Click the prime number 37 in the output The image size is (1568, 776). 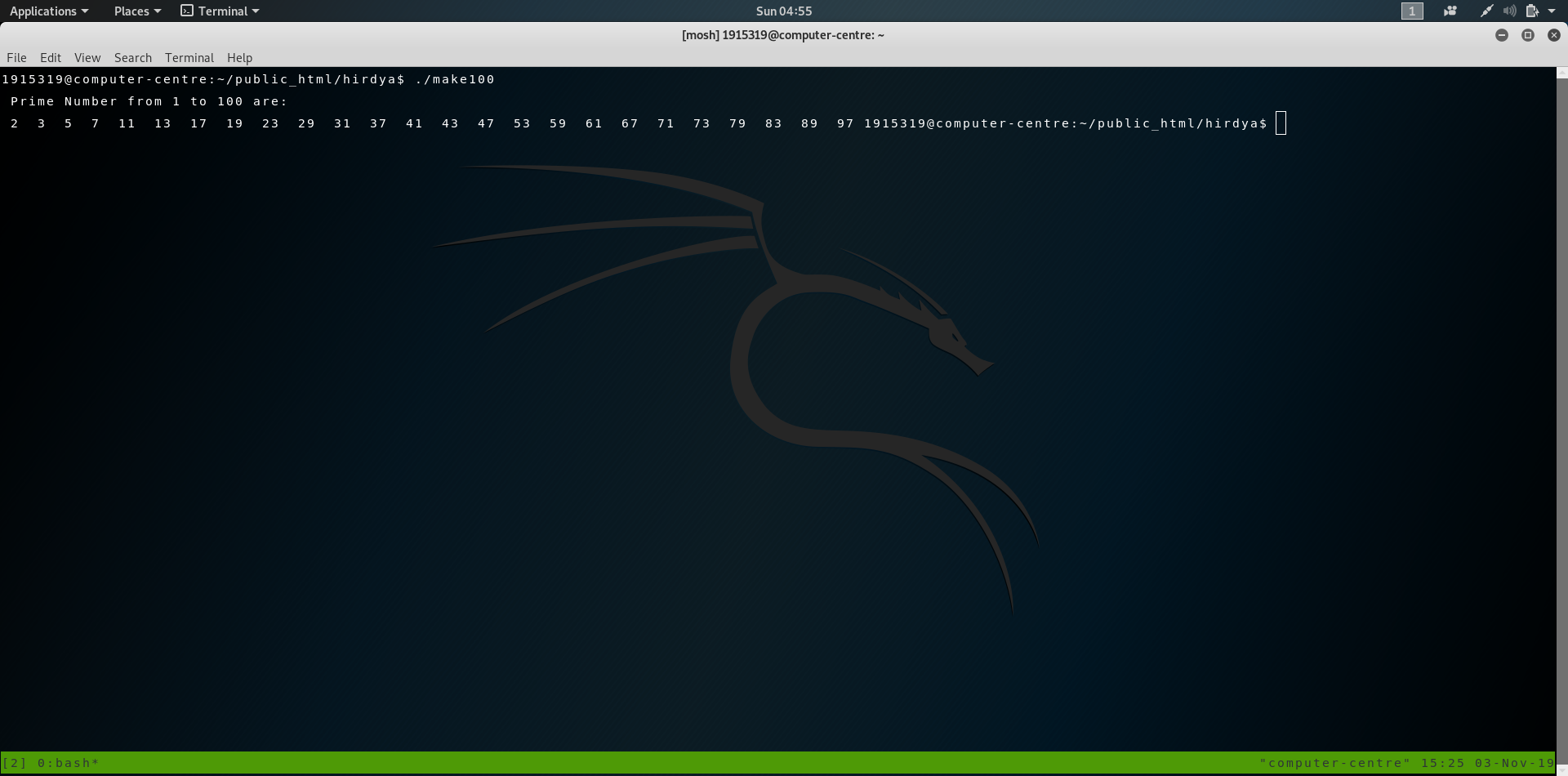click(x=378, y=123)
